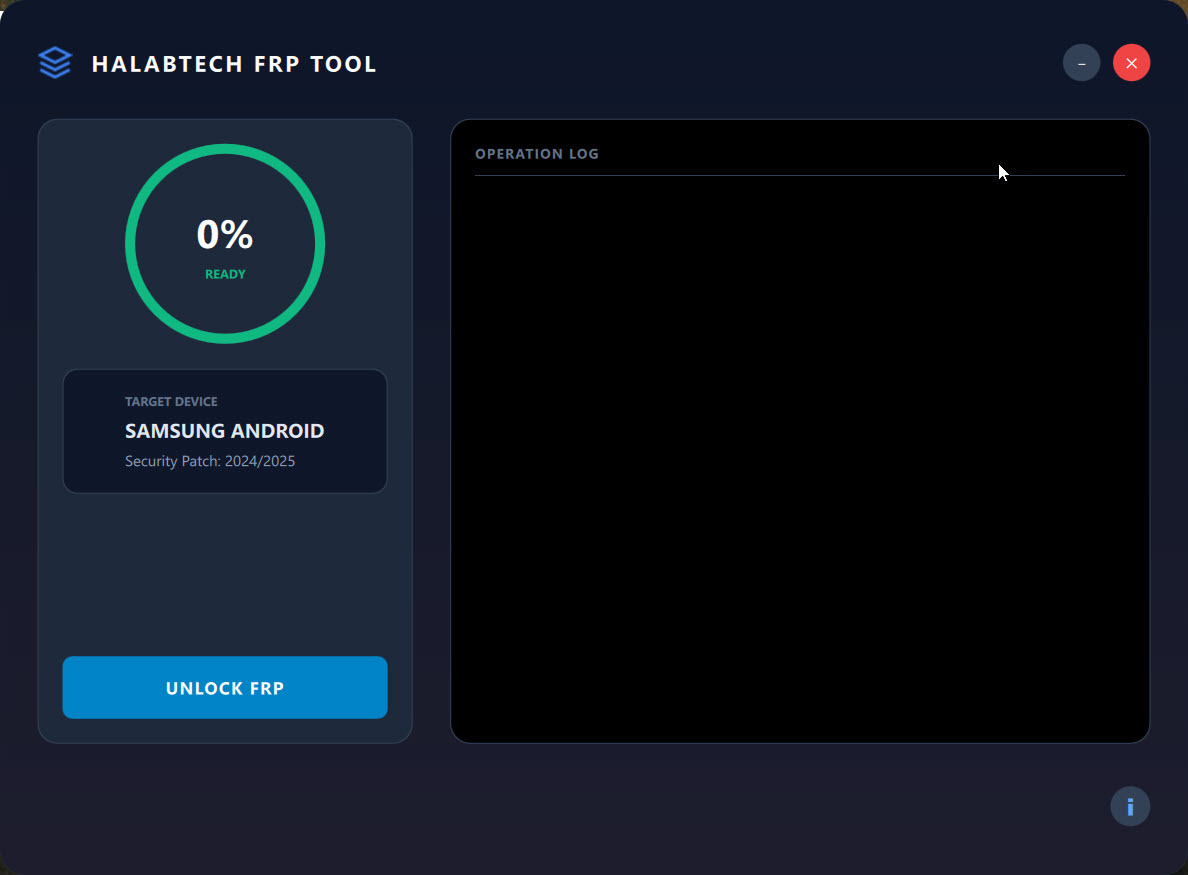Click the Security Patch 2024/2025 text
The image size is (1188, 875).
209,461
